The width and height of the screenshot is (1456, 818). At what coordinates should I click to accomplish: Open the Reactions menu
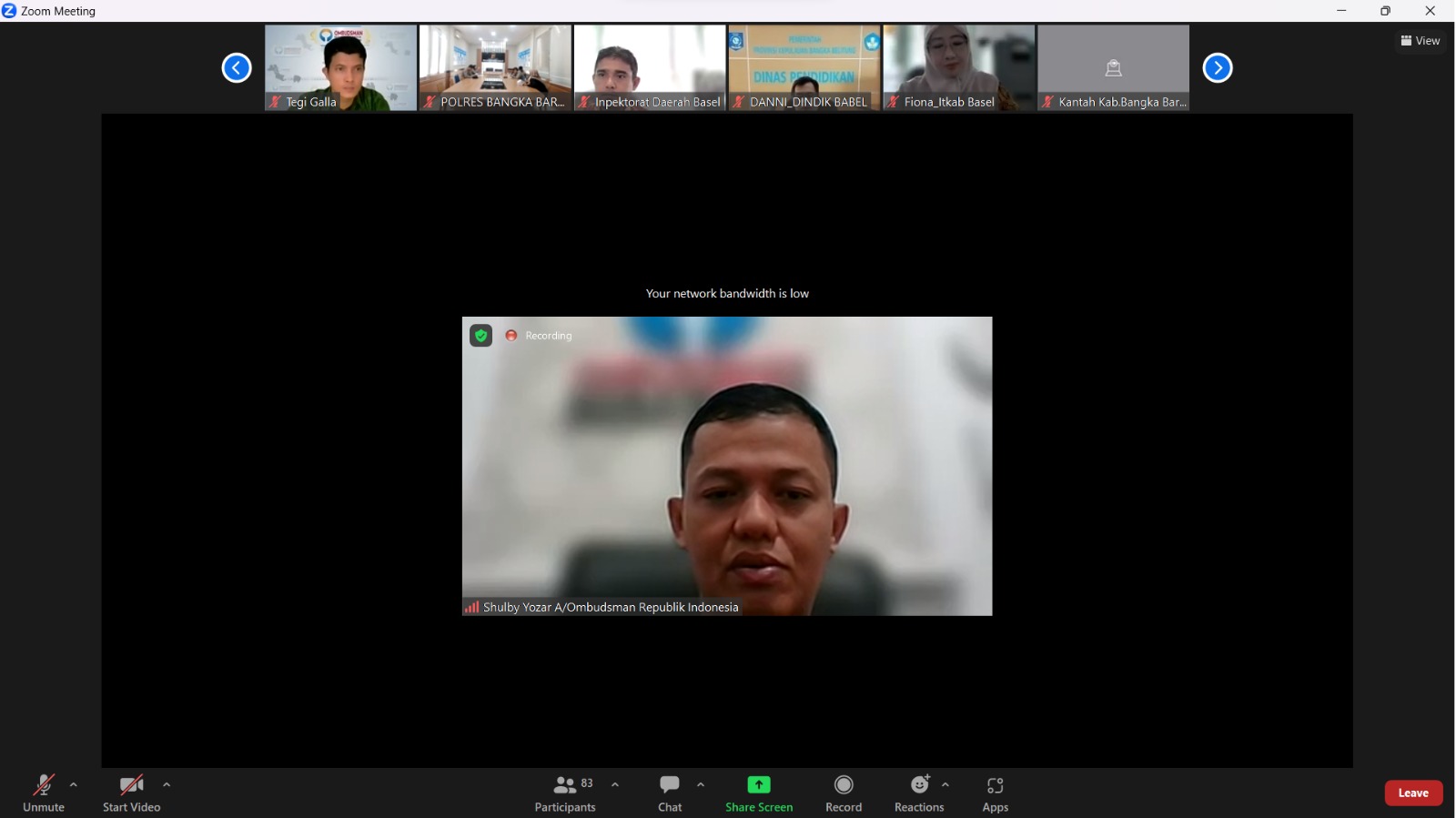coord(919,793)
